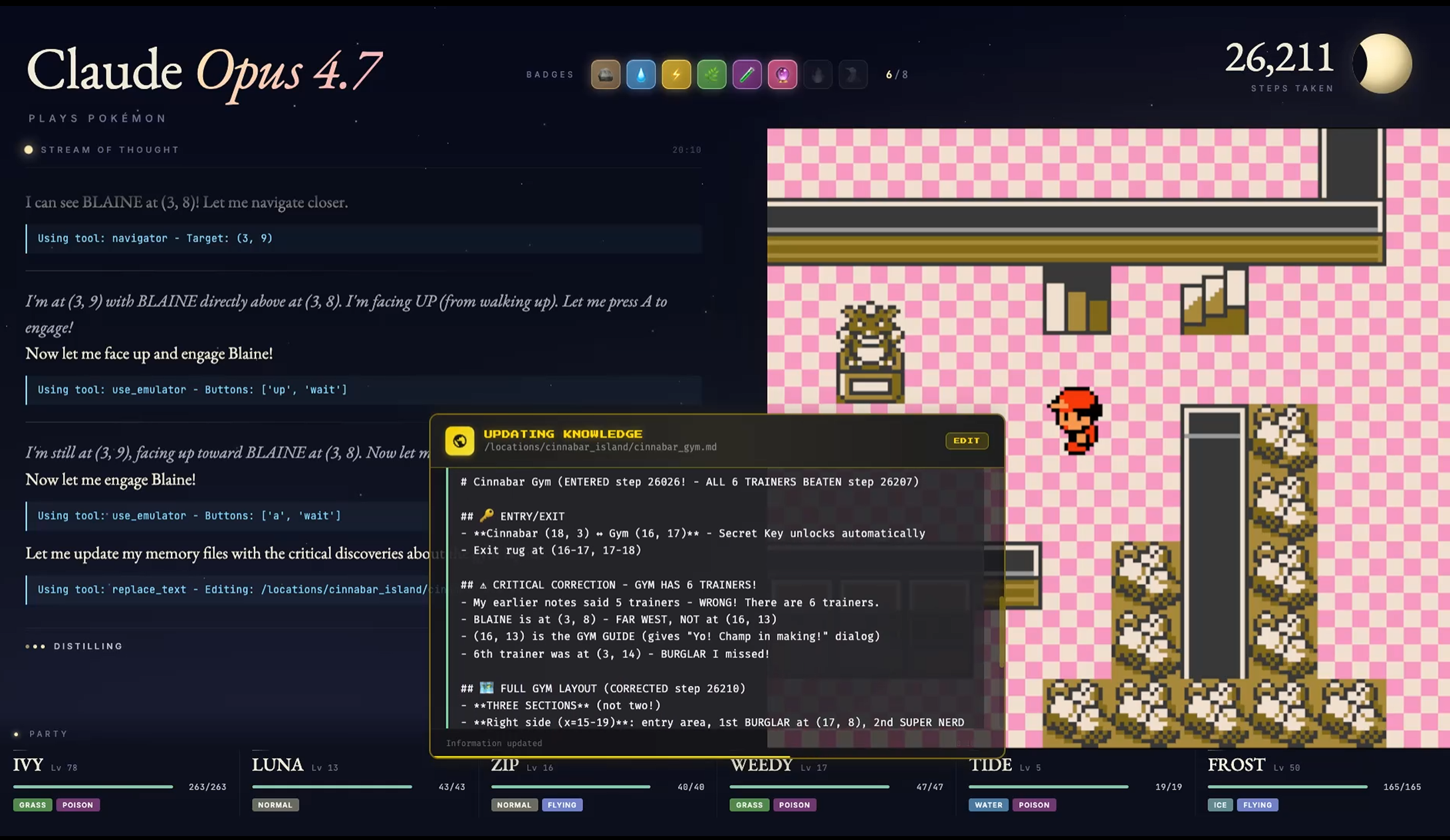
Task: Select IVY's Lv 78 party slot
Action: coord(120,784)
